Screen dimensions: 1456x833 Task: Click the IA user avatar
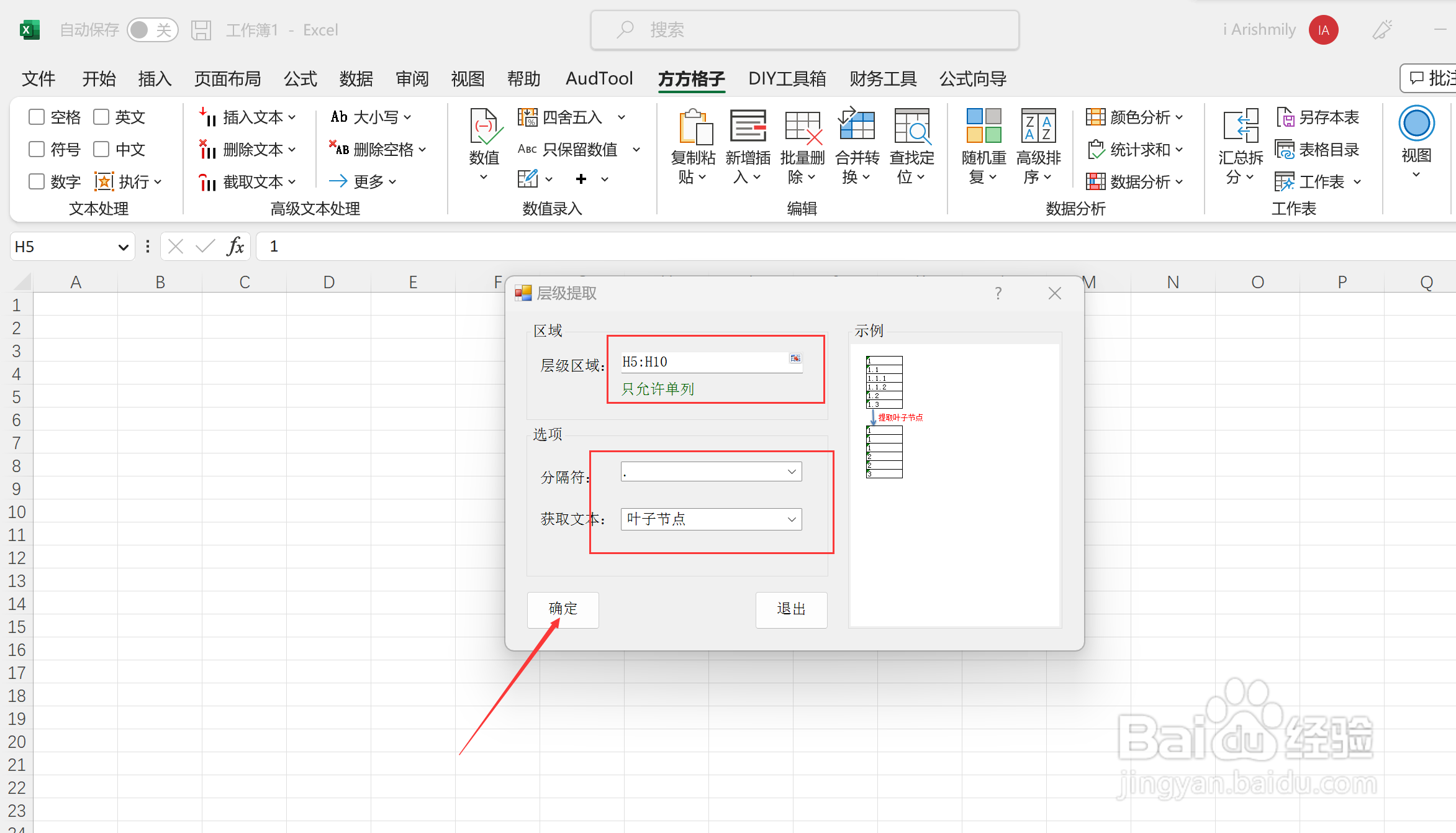(x=1323, y=30)
